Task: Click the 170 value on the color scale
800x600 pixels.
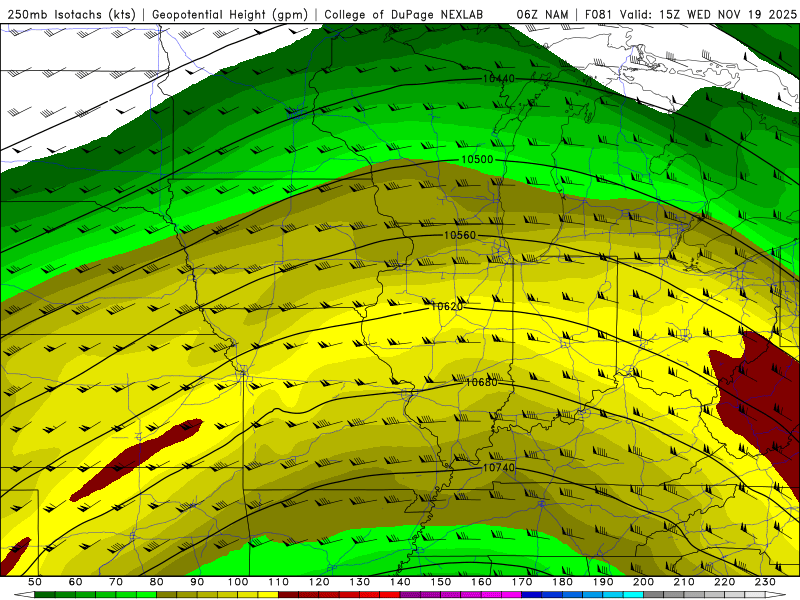Action: 522,582
